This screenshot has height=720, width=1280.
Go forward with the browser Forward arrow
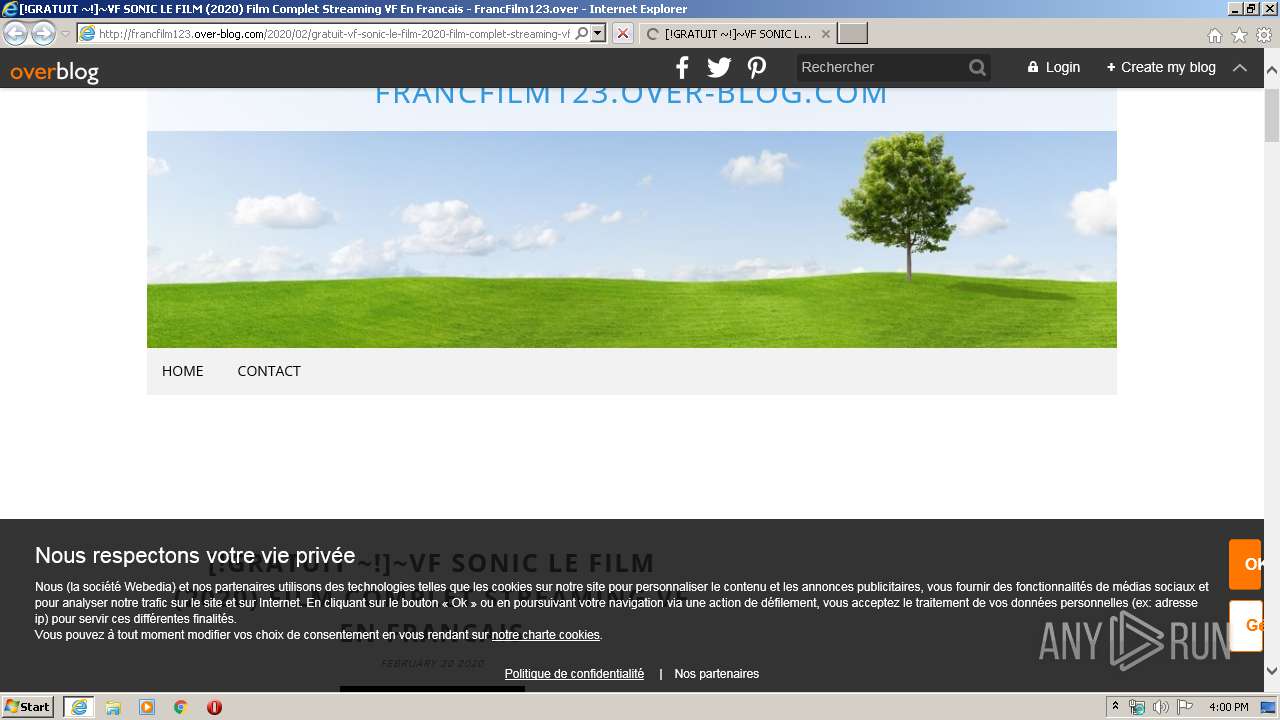tap(43, 33)
